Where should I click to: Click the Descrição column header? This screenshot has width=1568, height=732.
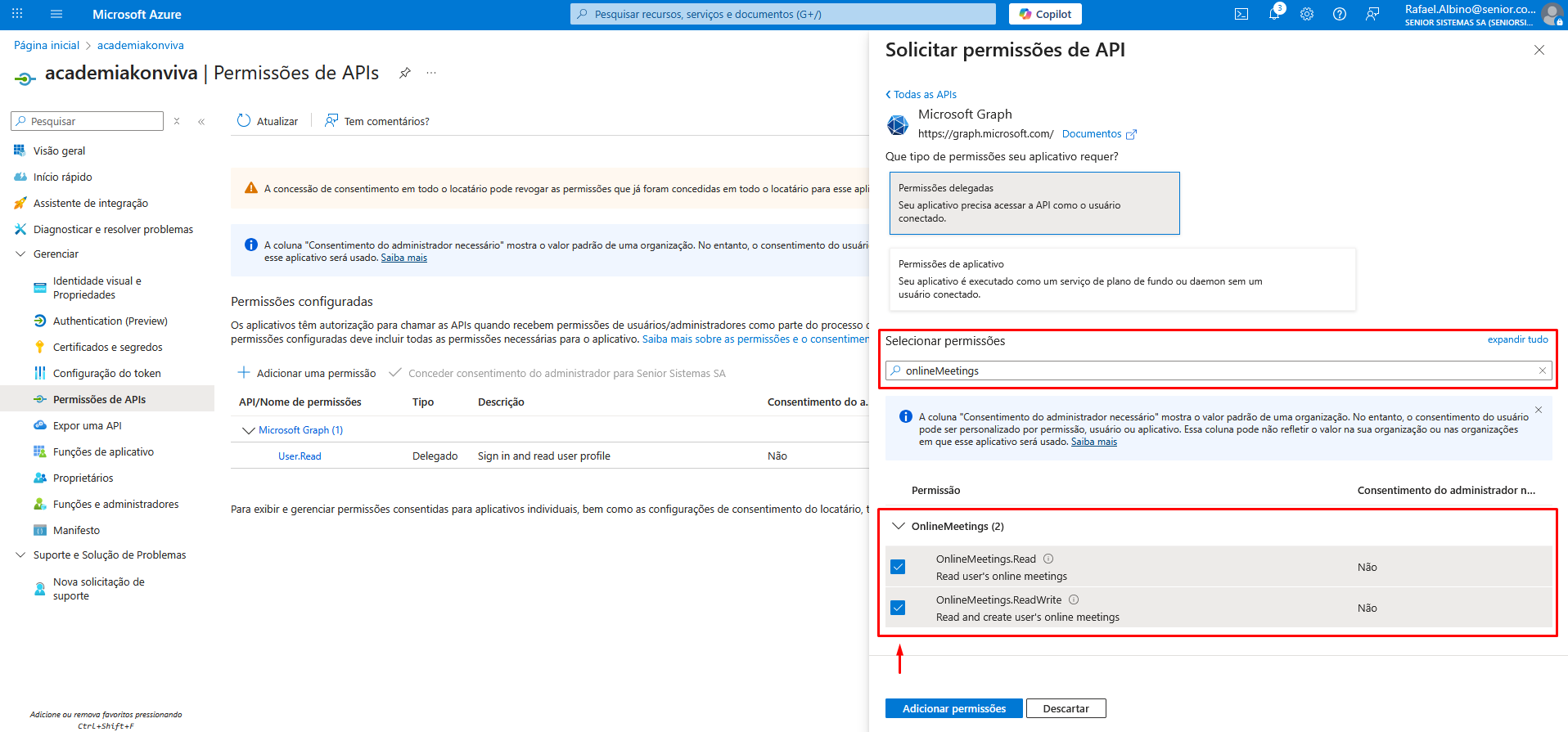click(x=501, y=402)
